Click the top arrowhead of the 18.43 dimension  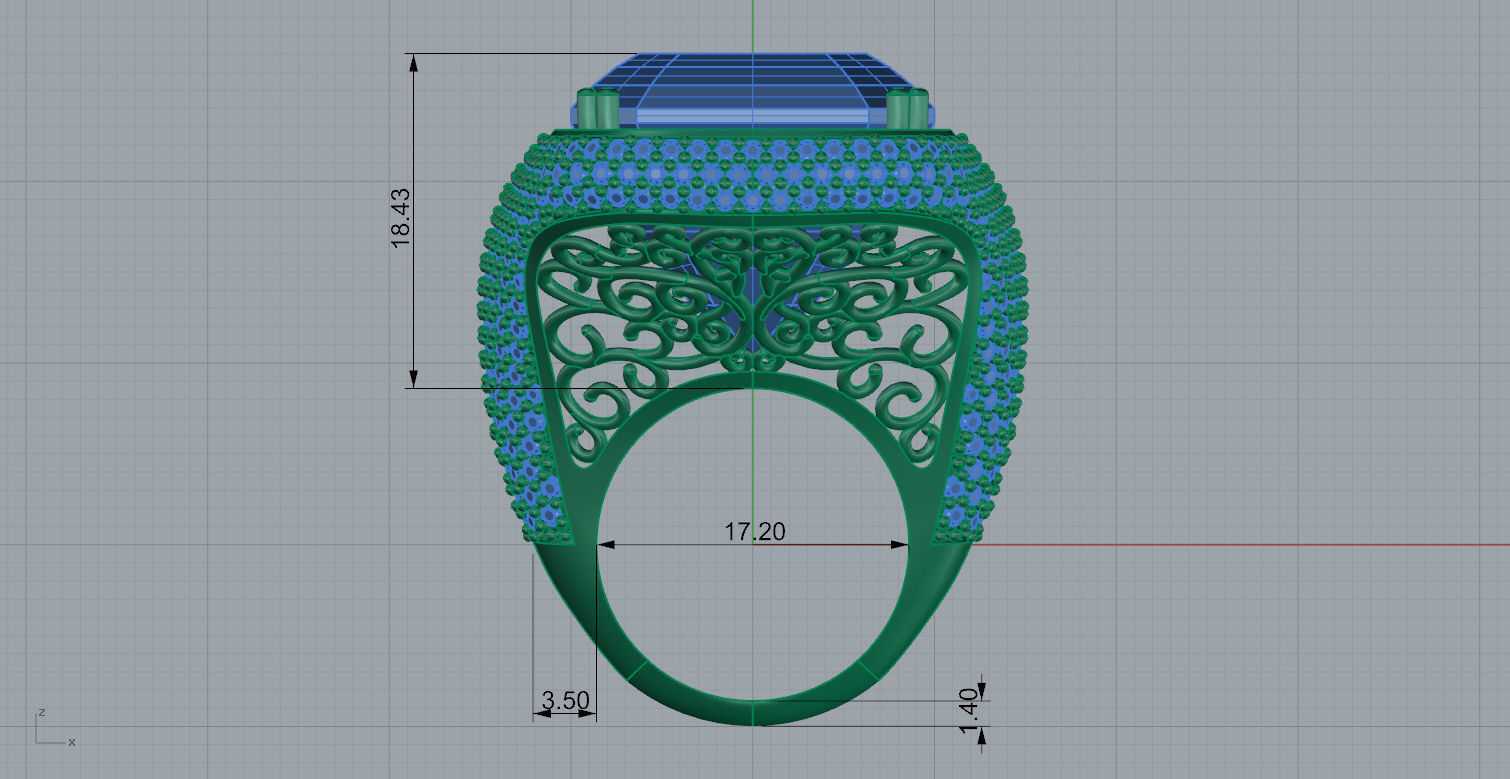413,62
